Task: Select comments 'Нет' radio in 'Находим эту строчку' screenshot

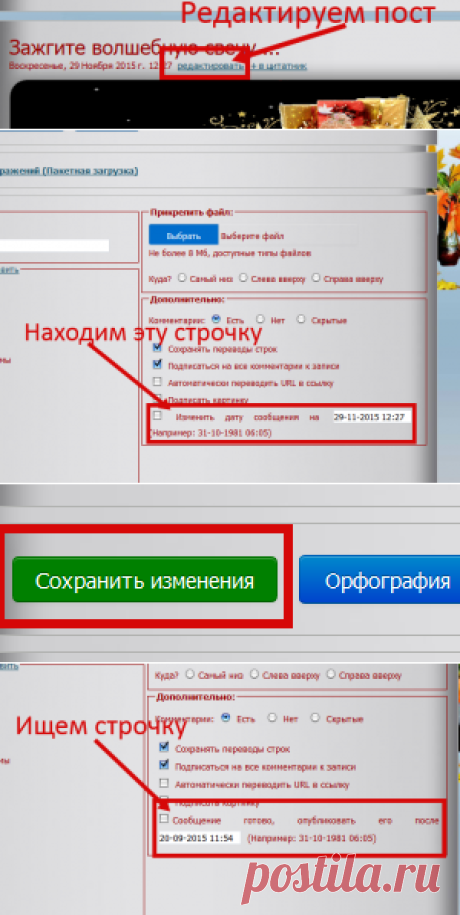Action: tap(260, 319)
